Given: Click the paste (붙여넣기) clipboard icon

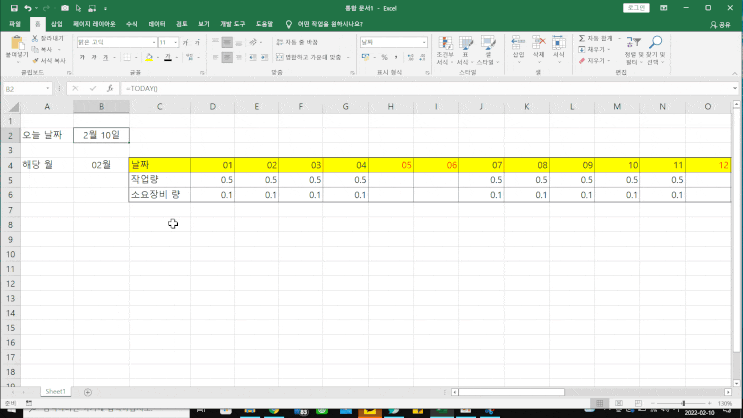Looking at the screenshot, I should point(17,43).
